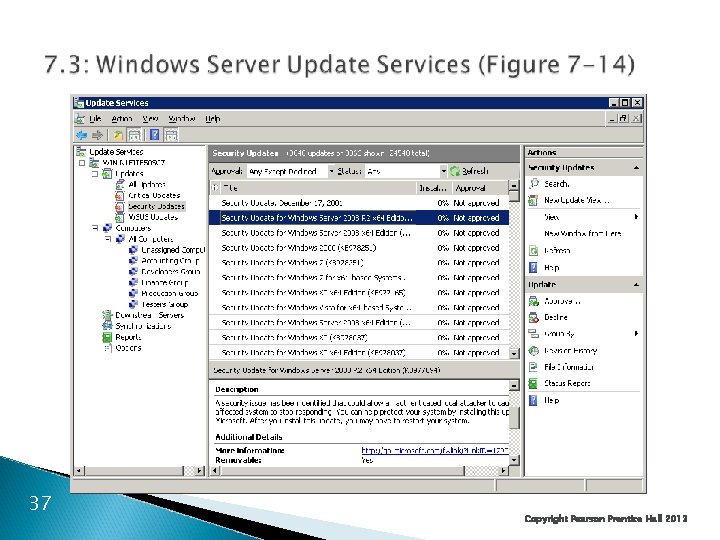Click the Revision History icon

(533, 351)
